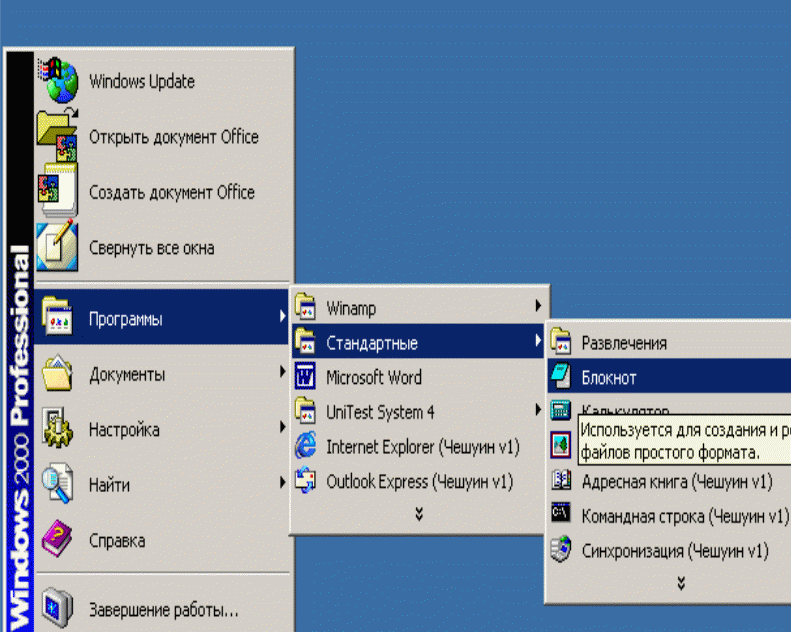This screenshot has height=632, width=791.
Task: Expand hidden items in Программы submenu
Action: [418, 514]
